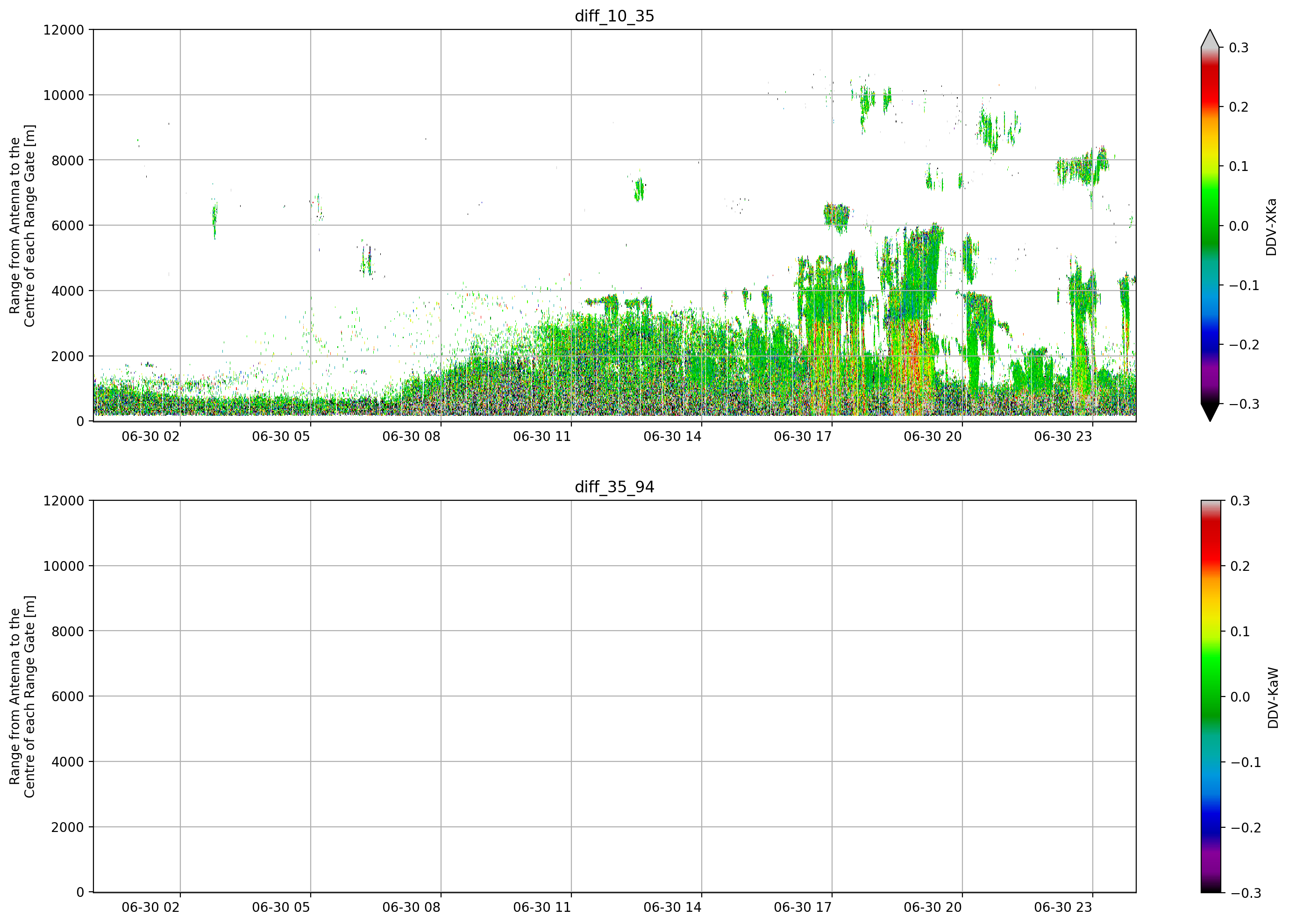
Task: Click the diff_35_94 plot title
Action: [614, 487]
